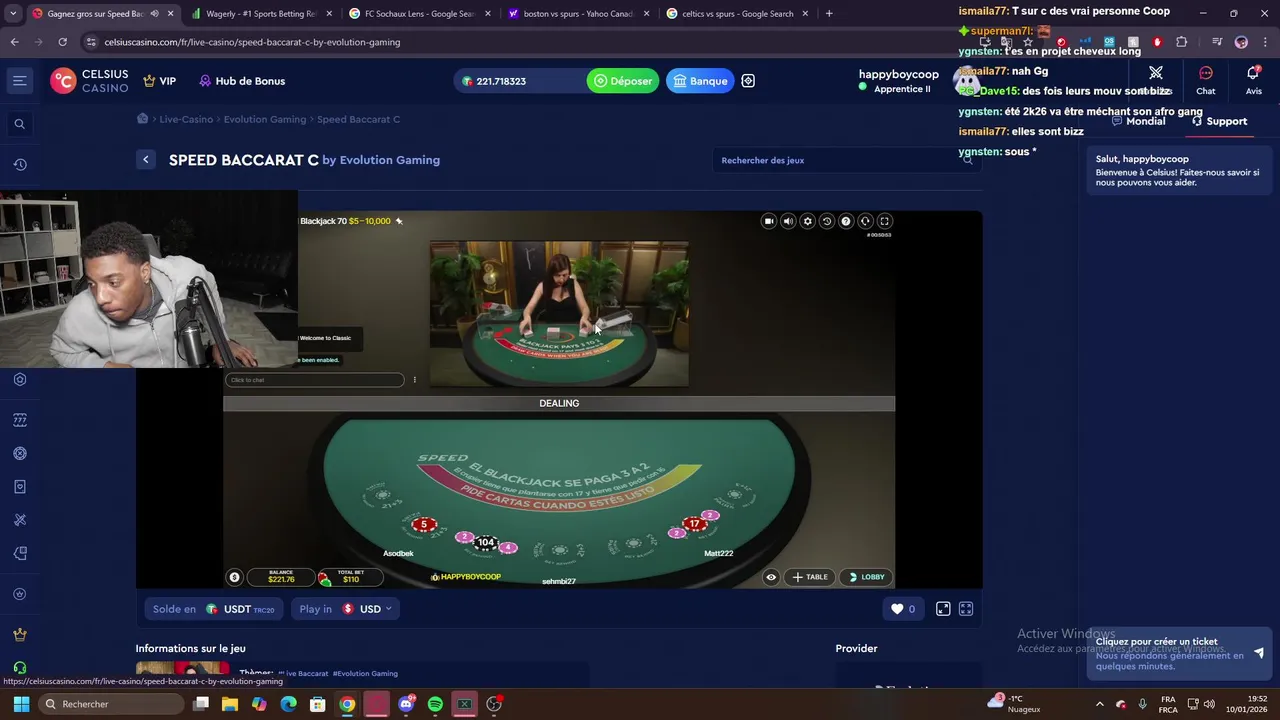Switch to the Support tab
This screenshot has width=1280, height=720.
[1219, 121]
